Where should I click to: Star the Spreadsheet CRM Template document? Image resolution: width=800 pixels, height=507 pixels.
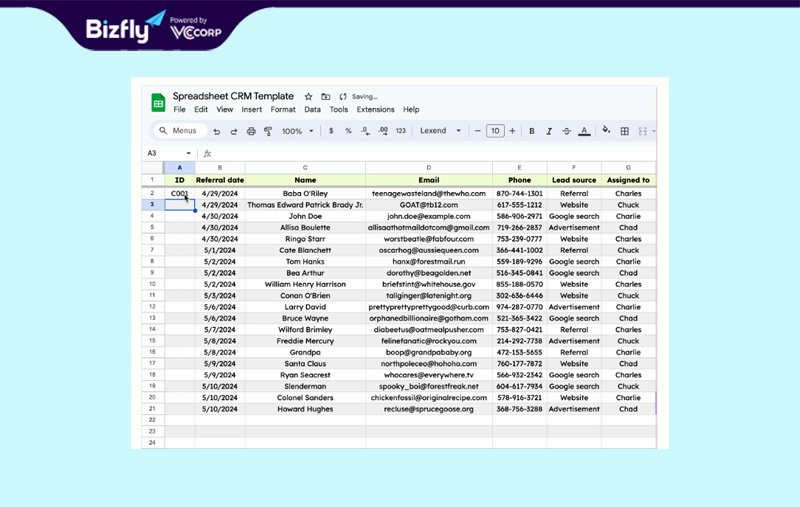[309, 97]
